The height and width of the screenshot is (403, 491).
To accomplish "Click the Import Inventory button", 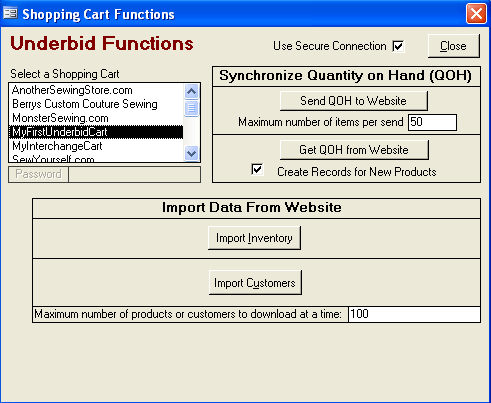I will 254,238.
